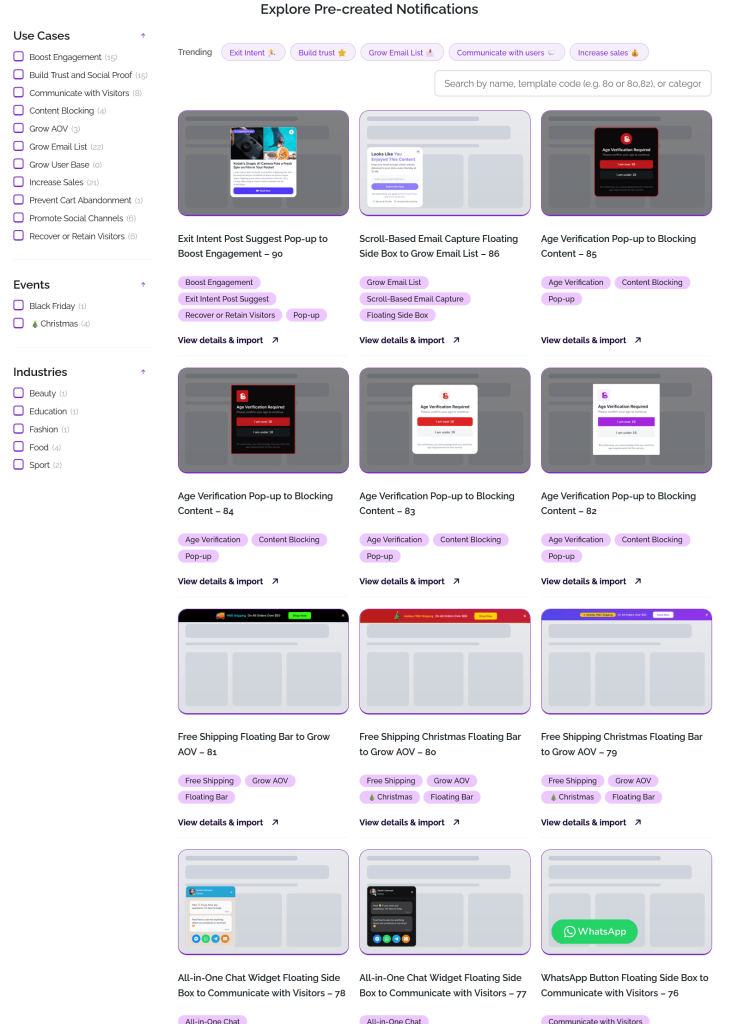The width and height of the screenshot is (738, 1024).
Task: Collapse the Events filter section
Action: tap(143, 285)
